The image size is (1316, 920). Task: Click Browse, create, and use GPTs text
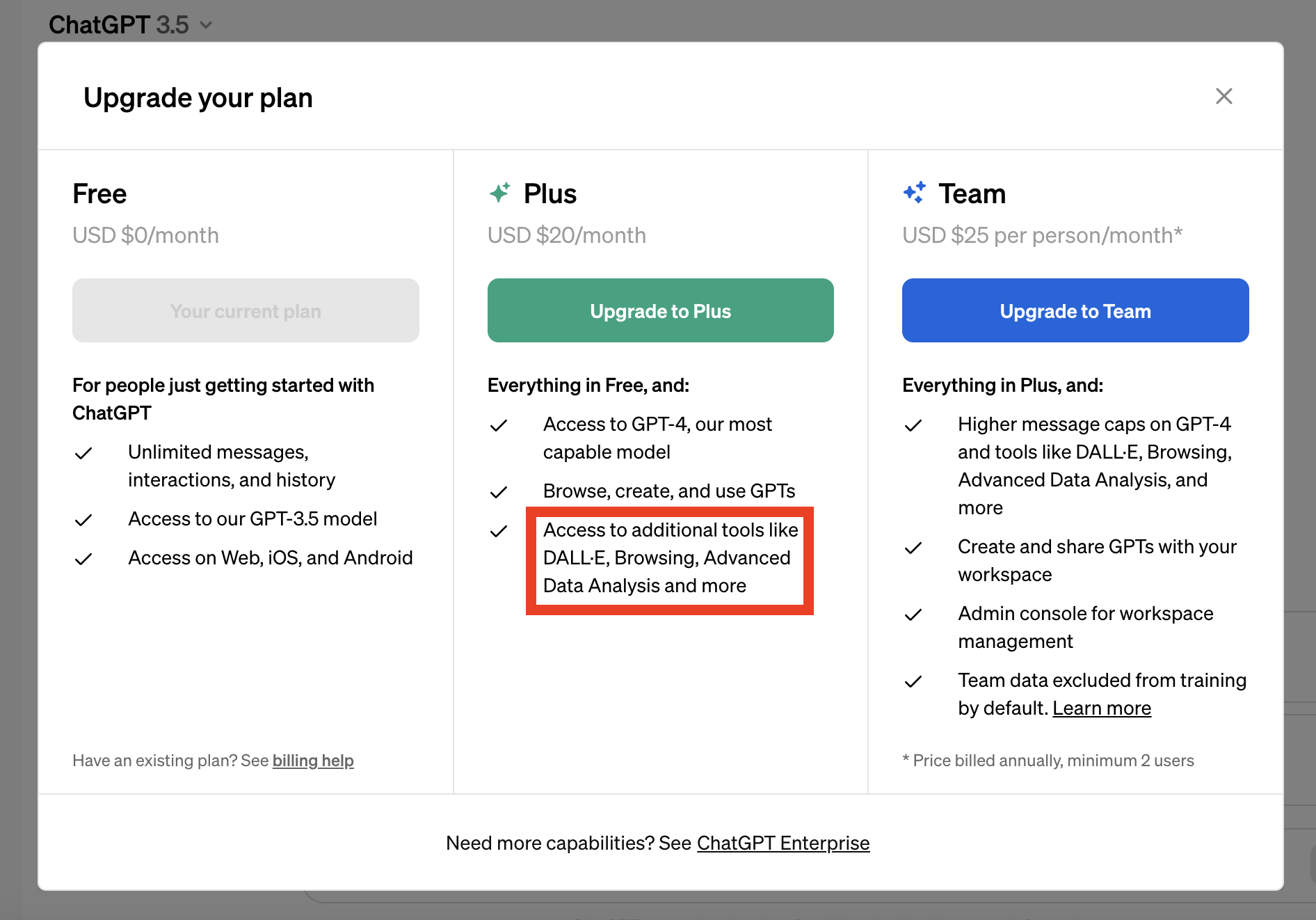(669, 491)
